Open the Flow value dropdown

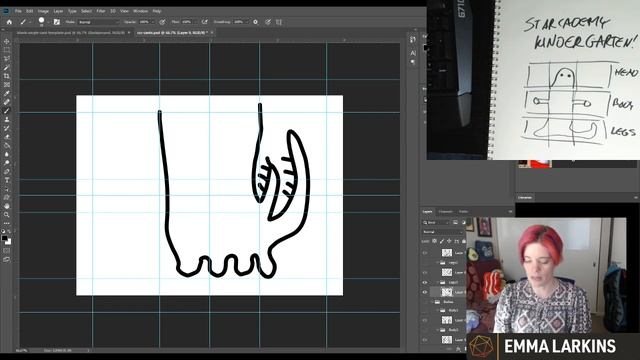196,22
